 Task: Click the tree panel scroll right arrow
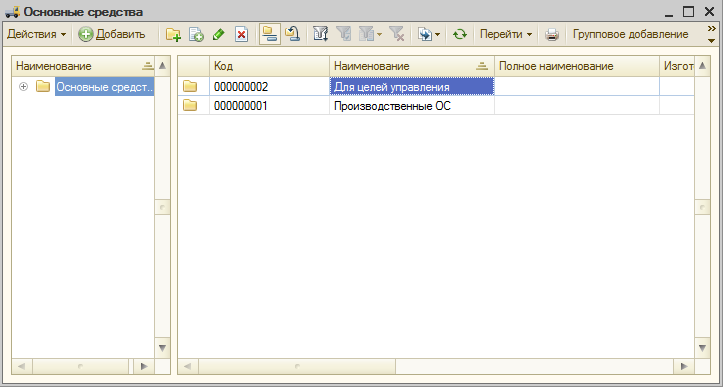tap(144, 367)
